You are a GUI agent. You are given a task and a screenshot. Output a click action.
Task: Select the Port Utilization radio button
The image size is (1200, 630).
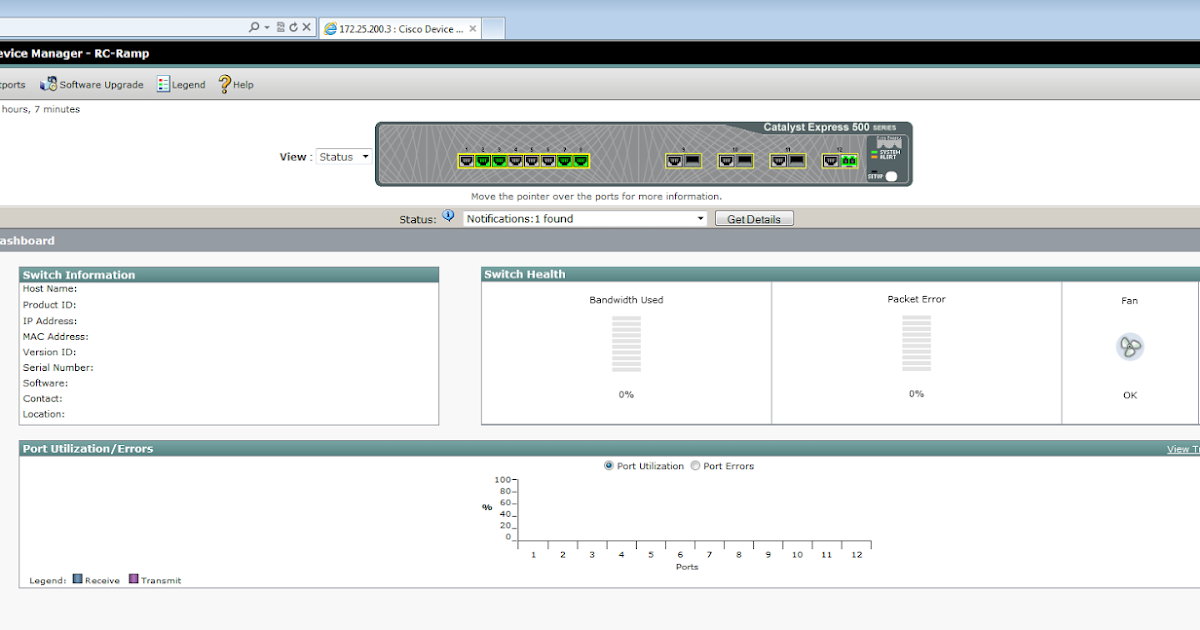[608, 465]
